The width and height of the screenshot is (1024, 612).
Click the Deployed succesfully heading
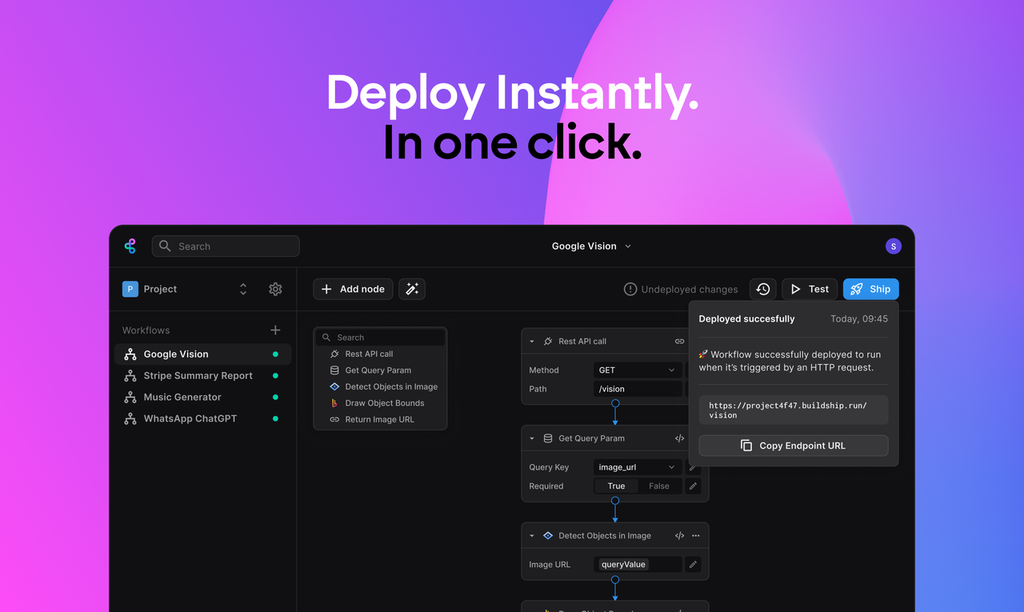[746, 319]
